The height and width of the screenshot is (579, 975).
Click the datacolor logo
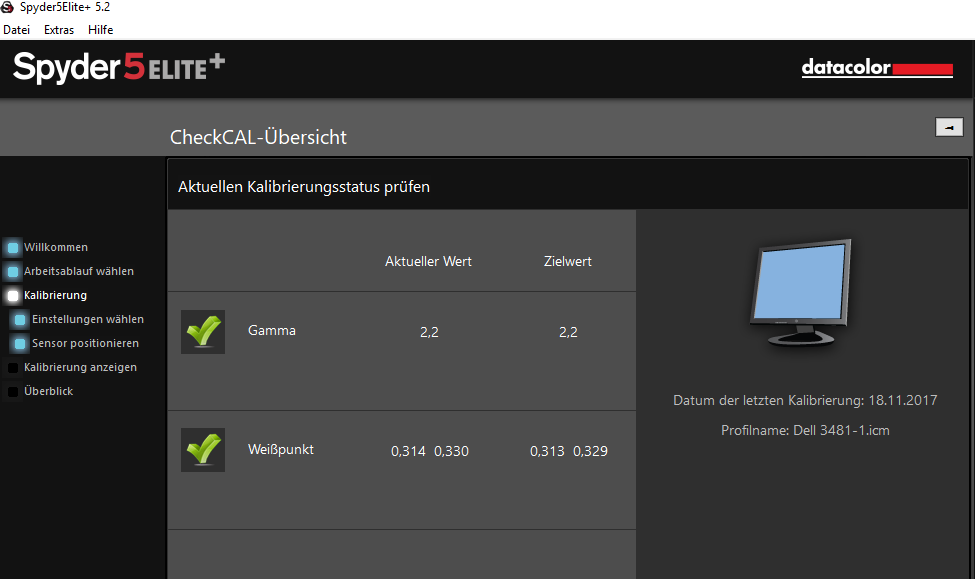click(x=877, y=67)
